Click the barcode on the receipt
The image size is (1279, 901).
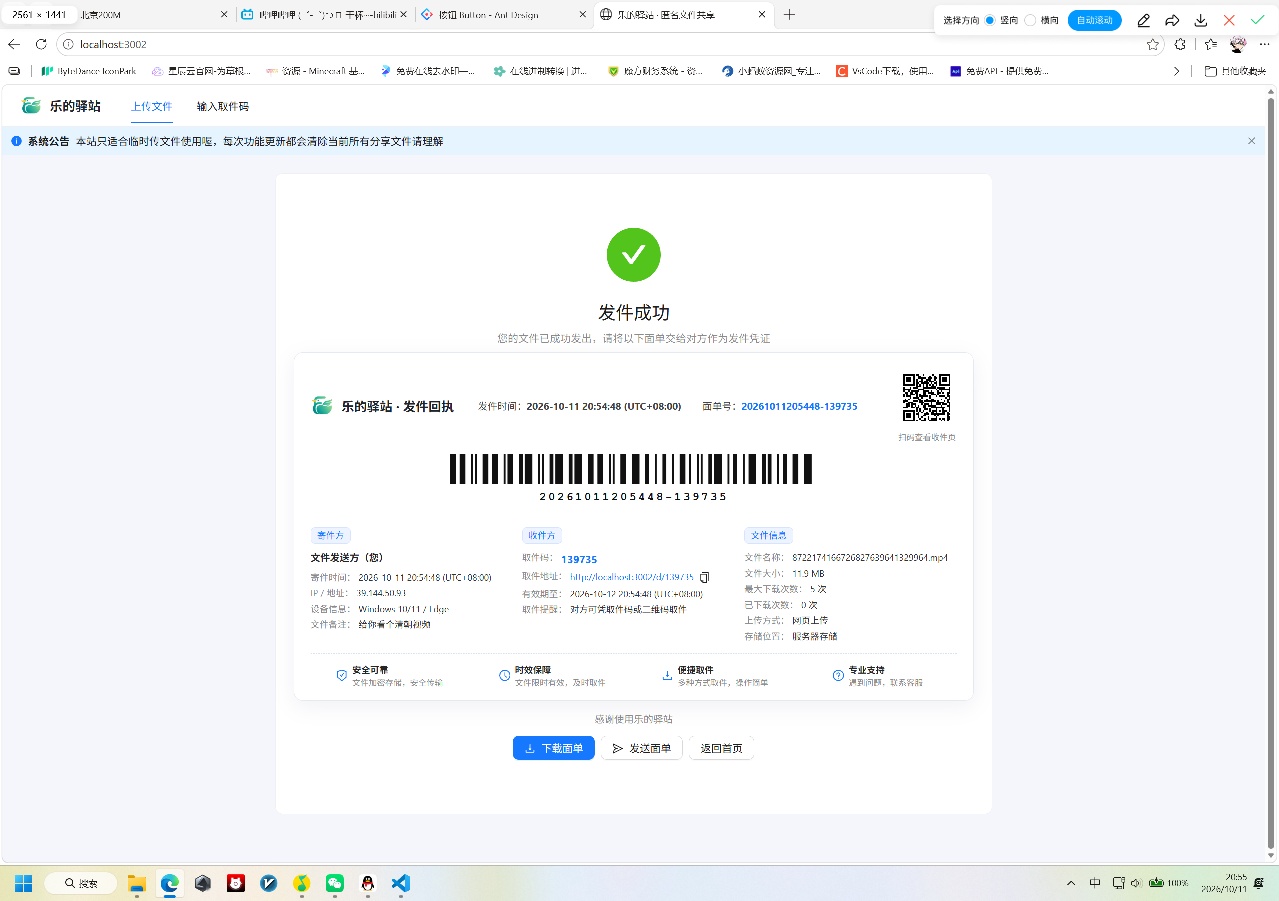tap(631, 470)
